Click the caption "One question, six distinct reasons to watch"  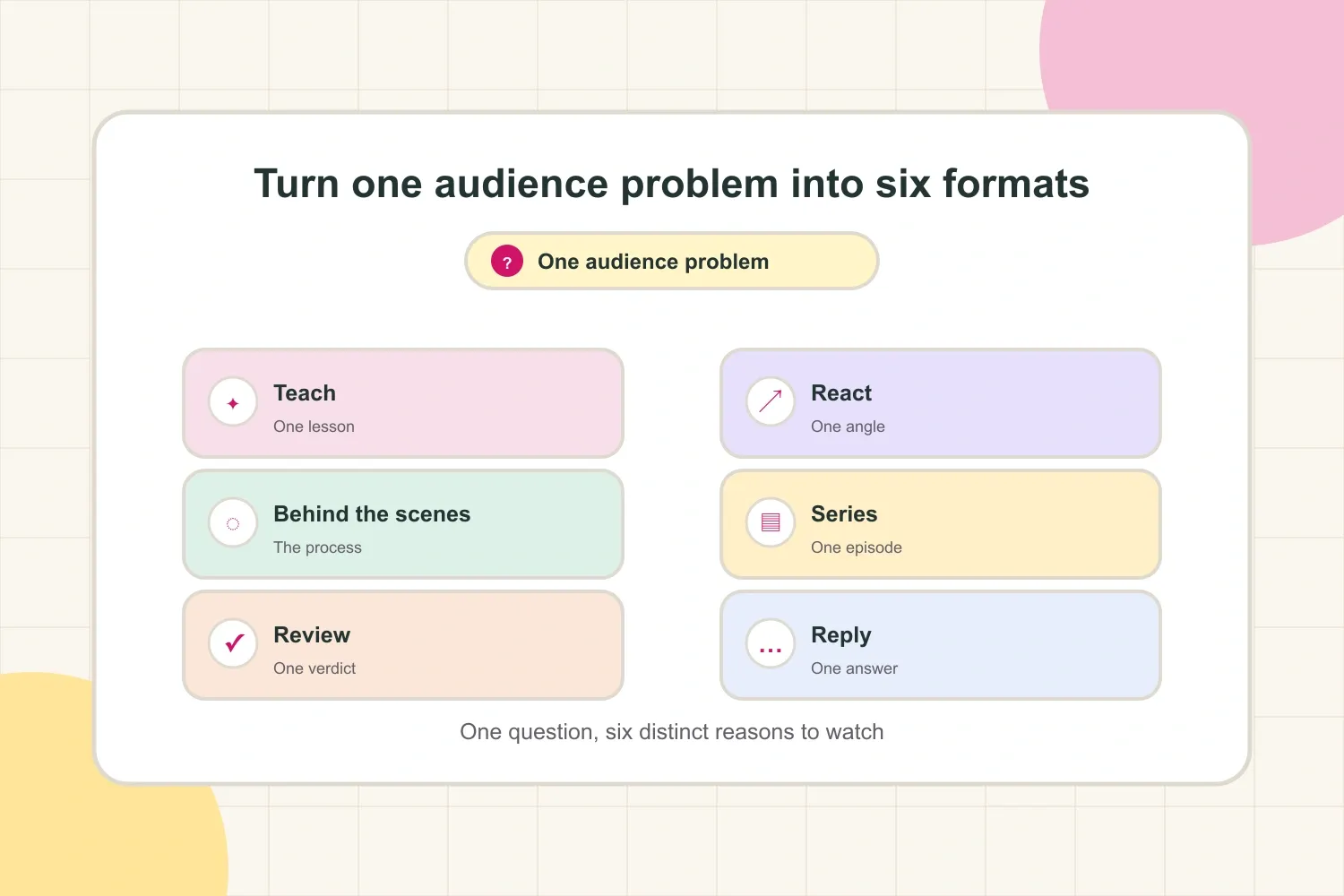pyautogui.click(x=672, y=732)
